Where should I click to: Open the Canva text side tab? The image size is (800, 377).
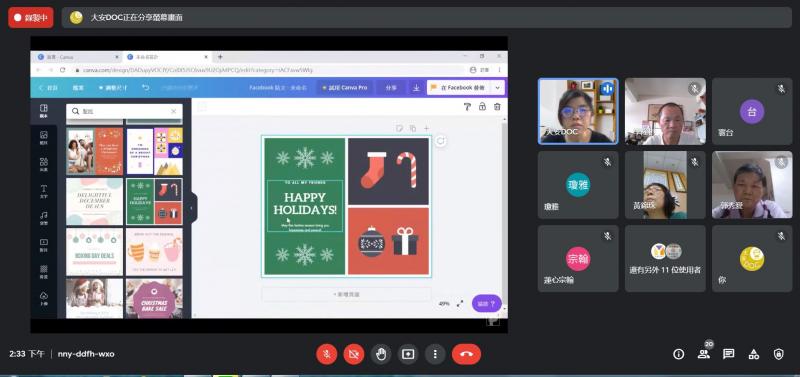[44, 191]
